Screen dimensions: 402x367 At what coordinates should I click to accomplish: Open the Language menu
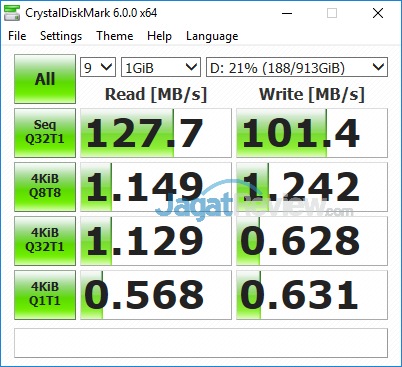(x=212, y=36)
